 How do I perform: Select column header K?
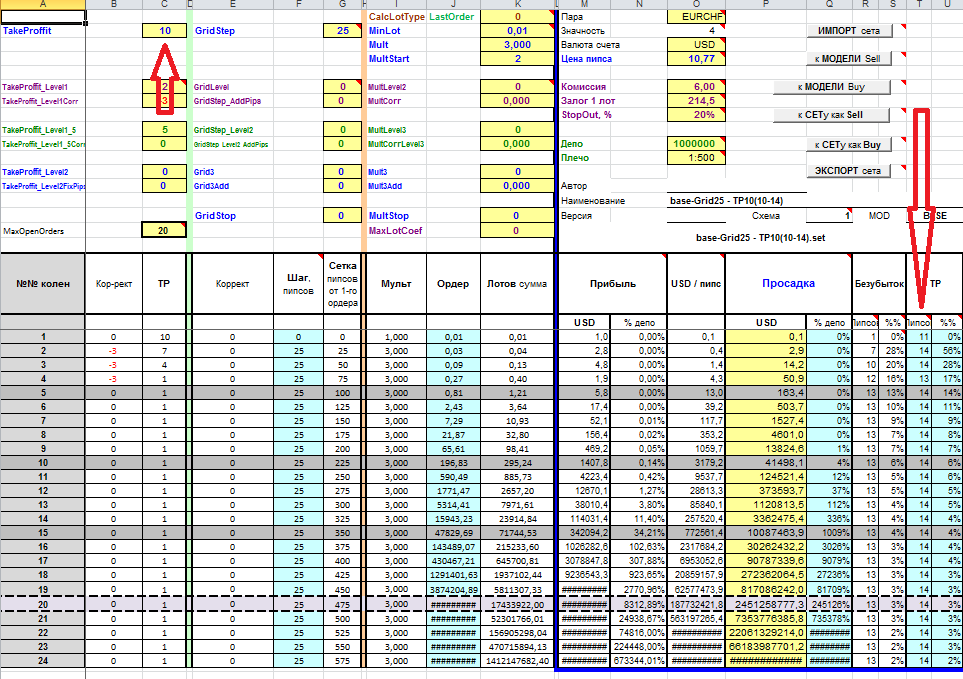click(x=517, y=4)
